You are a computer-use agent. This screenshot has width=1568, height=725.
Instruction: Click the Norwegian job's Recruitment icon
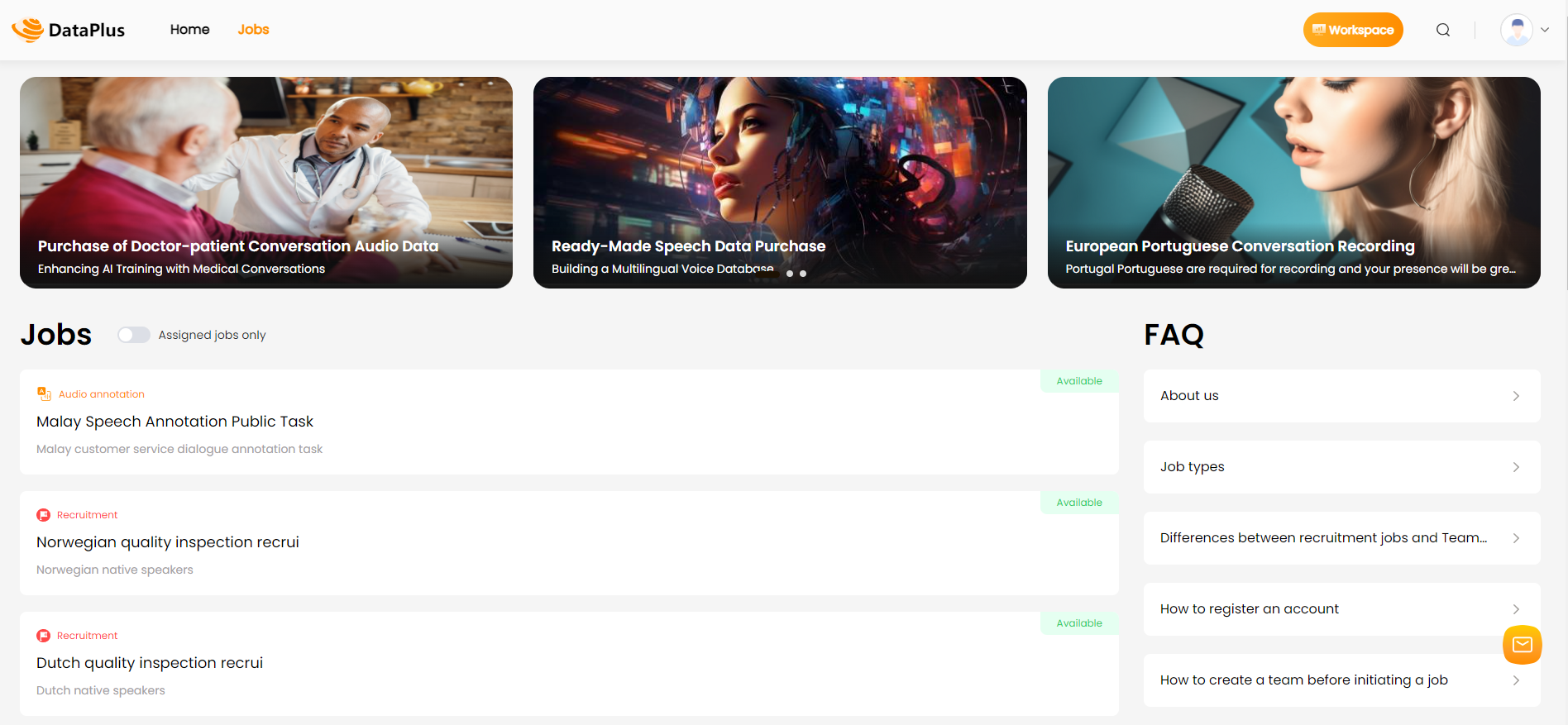click(44, 515)
